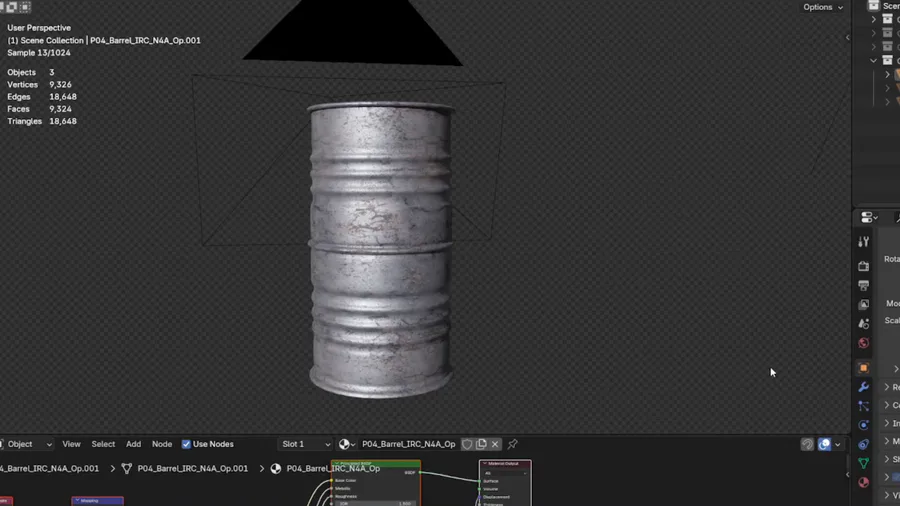Open the Tool properties tab
The width and height of the screenshot is (900, 506).
click(x=863, y=242)
